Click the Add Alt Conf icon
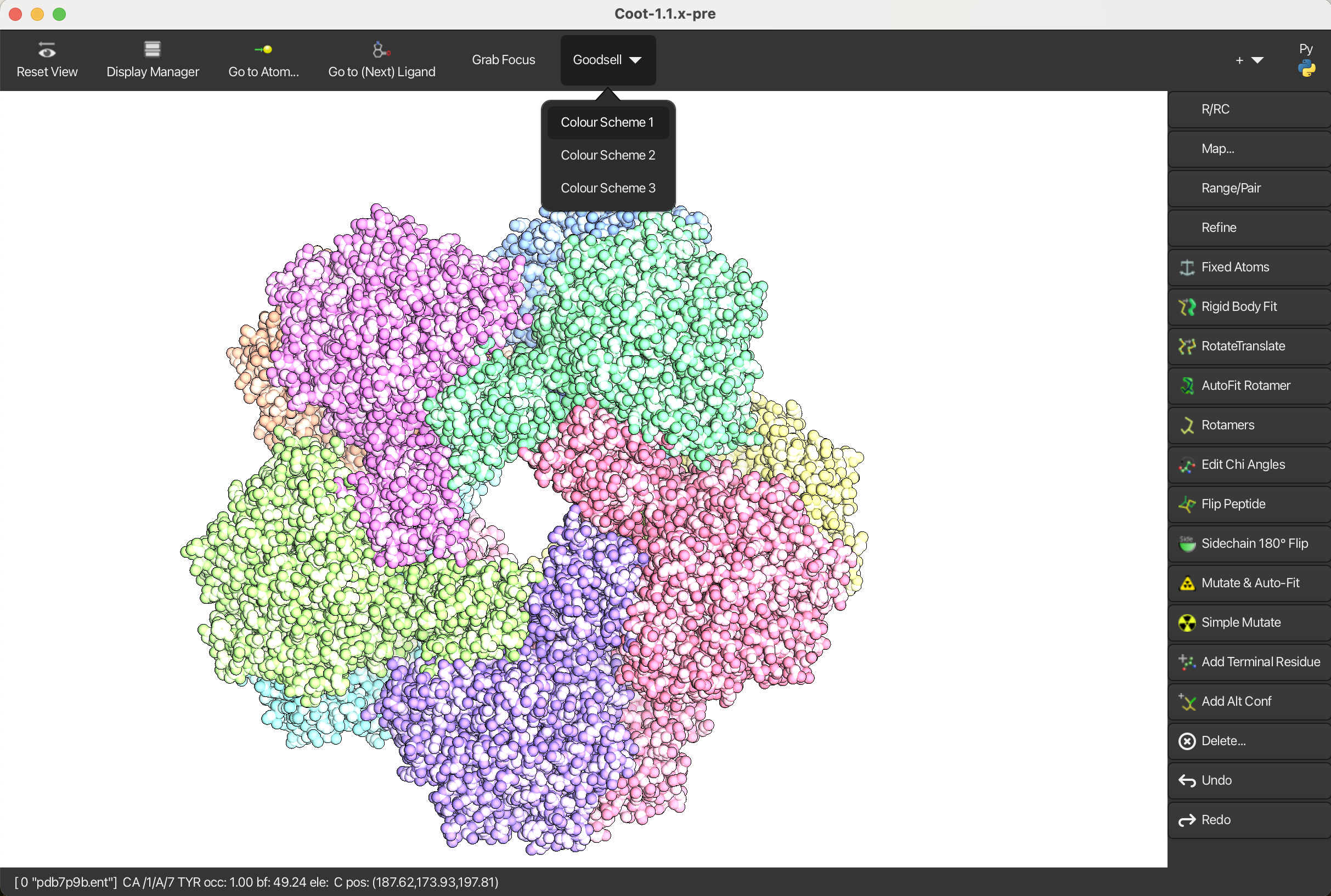This screenshot has width=1331, height=896. point(1187,701)
